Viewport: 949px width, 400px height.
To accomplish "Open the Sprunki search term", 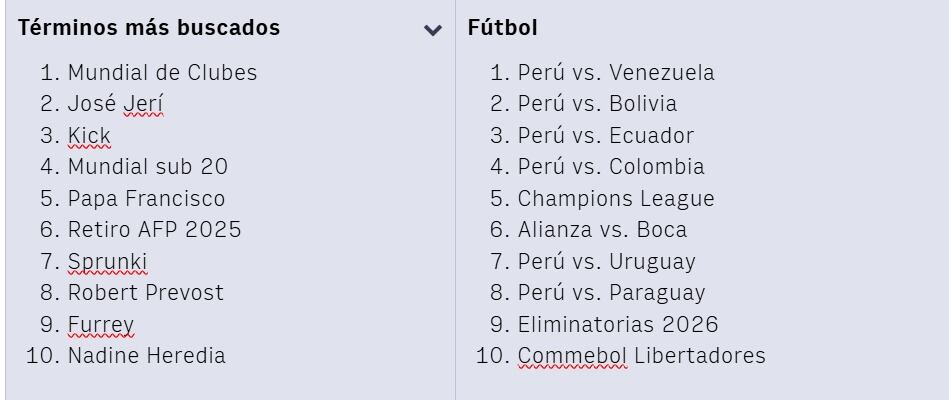I will pos(107,262).
